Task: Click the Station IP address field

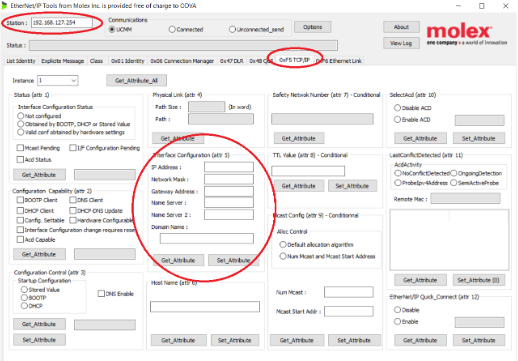Action: (62, 23)
